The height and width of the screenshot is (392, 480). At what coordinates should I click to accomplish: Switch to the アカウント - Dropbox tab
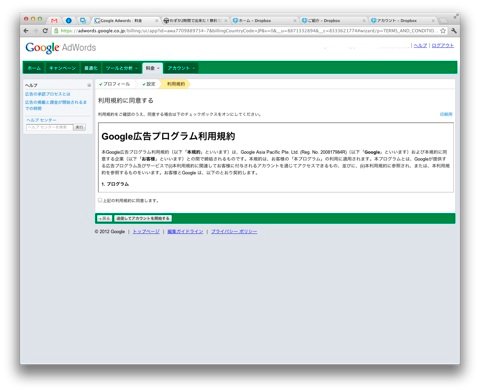click(402, 21)
